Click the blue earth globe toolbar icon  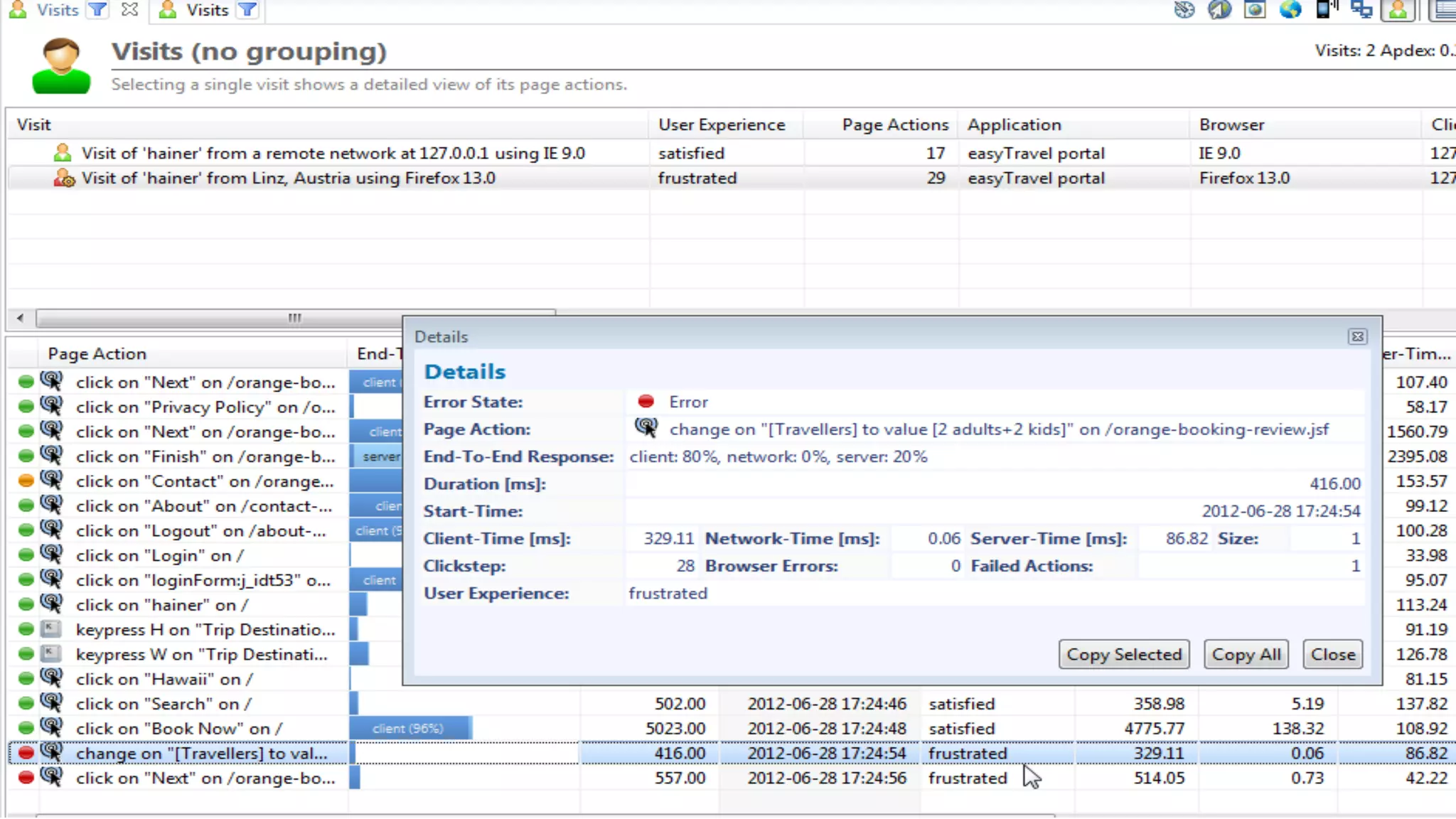(1290, 9)
